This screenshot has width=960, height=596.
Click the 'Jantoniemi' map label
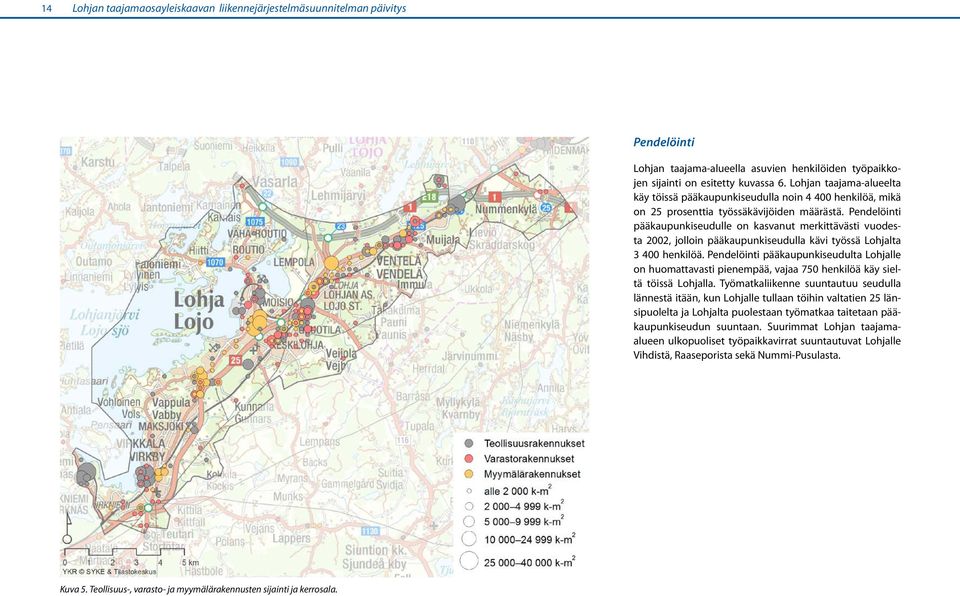(x=167, y=208)
